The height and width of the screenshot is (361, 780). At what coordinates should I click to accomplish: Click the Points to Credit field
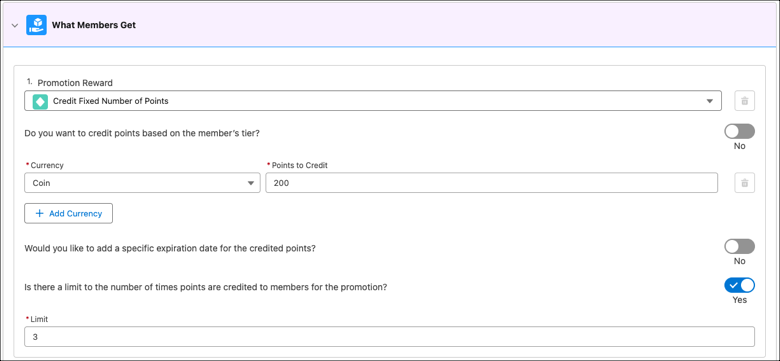point(491,183)
